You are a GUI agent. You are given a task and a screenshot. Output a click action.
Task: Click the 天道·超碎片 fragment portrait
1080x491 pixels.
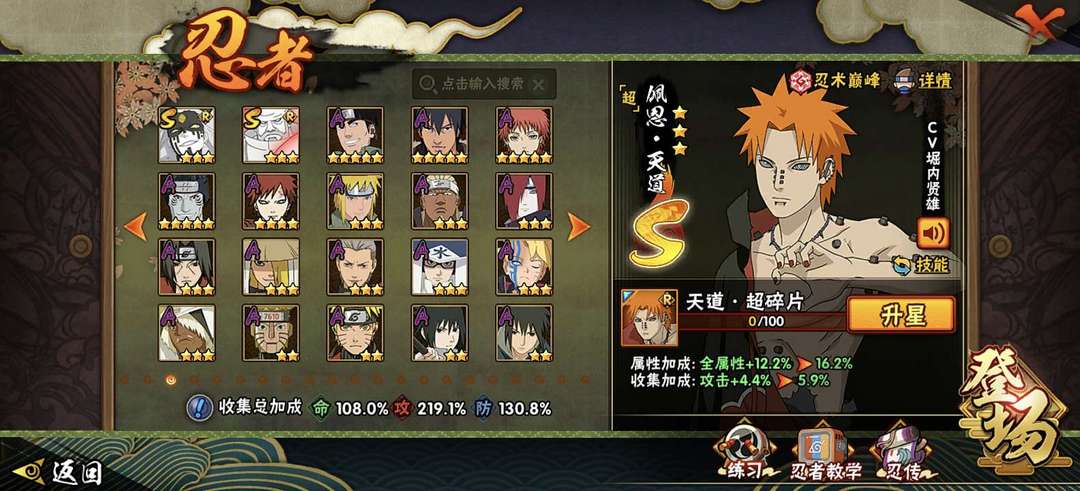click(650, 318)
